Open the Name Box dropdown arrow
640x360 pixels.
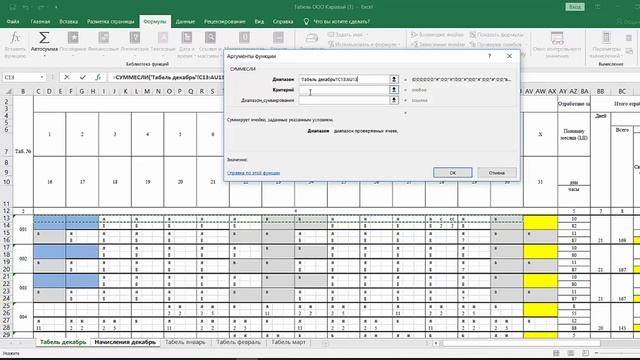42,77
